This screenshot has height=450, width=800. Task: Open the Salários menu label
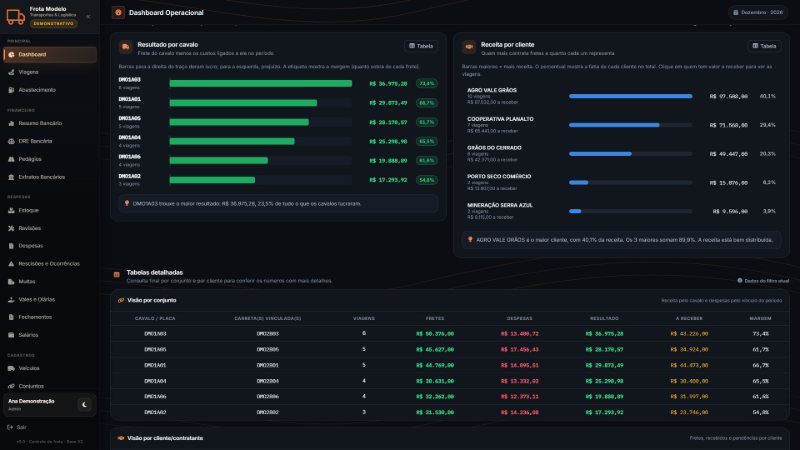coord(29,335)
